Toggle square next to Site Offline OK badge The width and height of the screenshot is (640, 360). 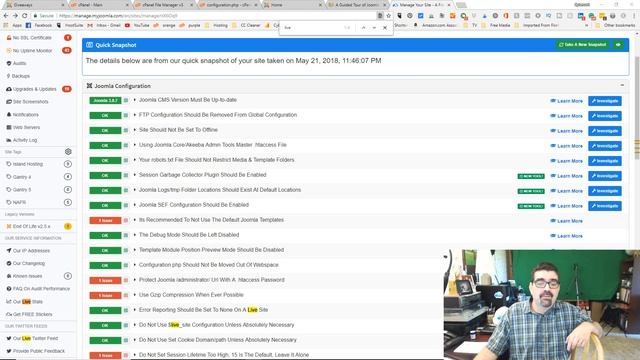pos(126,131)
